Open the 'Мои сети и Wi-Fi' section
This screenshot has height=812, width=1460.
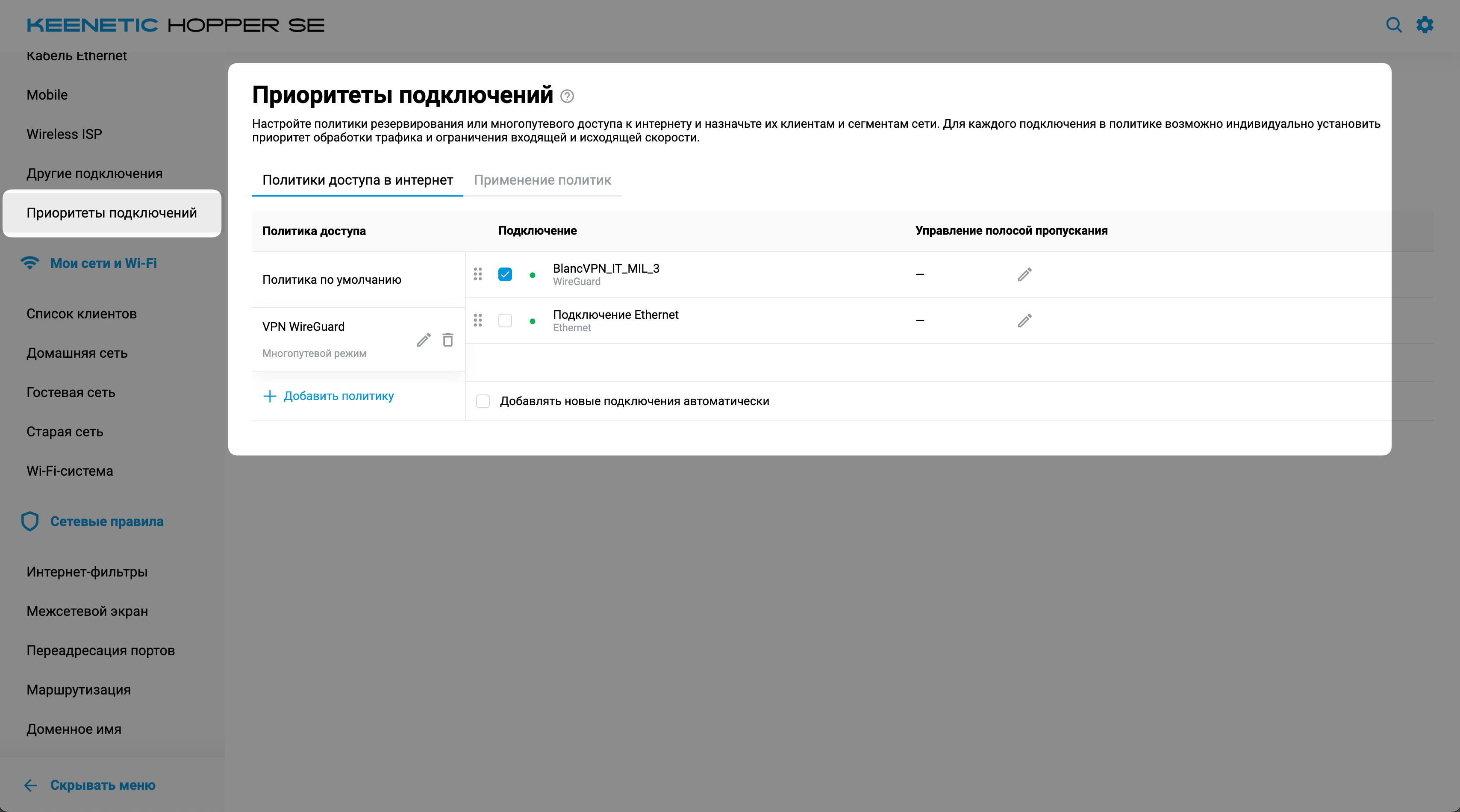103,263
